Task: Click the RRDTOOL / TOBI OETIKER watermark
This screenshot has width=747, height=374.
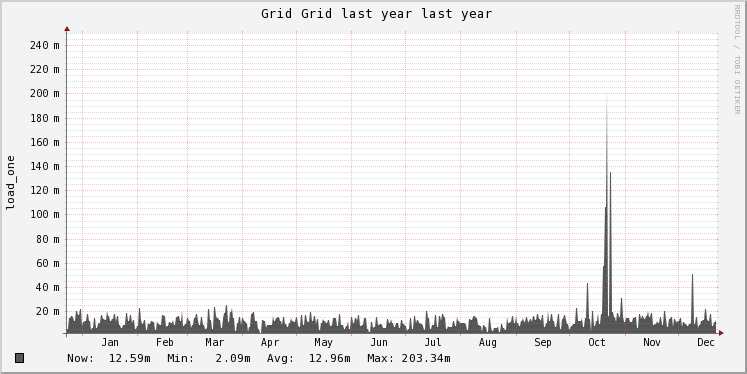Action: click(x=737, y=60)
